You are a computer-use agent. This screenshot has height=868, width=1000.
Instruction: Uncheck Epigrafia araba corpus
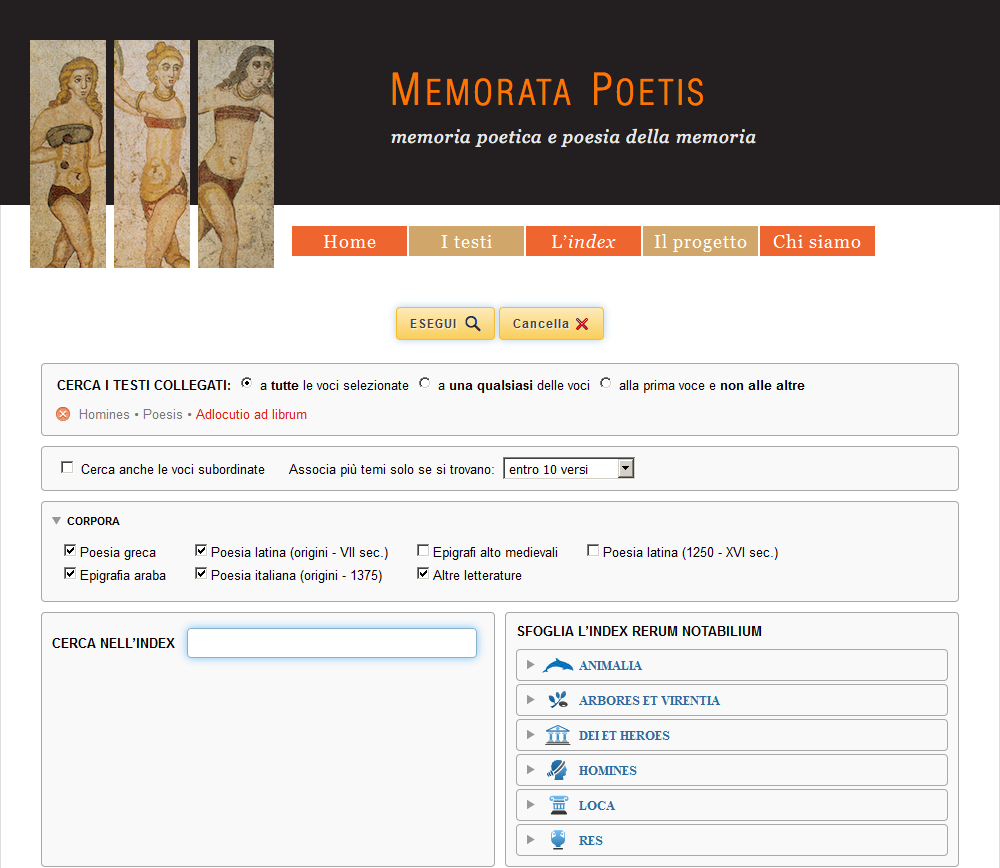[x=70, y=573]
